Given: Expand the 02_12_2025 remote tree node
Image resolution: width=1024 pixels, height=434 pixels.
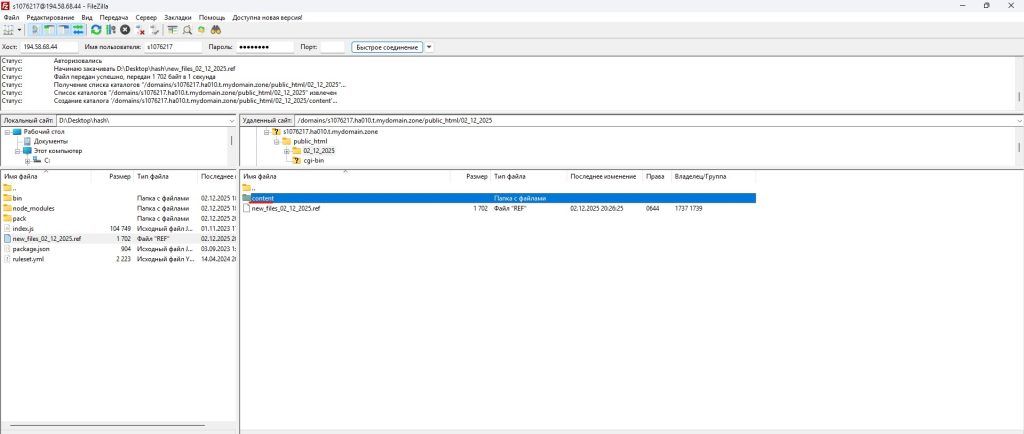Looking at the screenshot, I should tap(286, 151).
